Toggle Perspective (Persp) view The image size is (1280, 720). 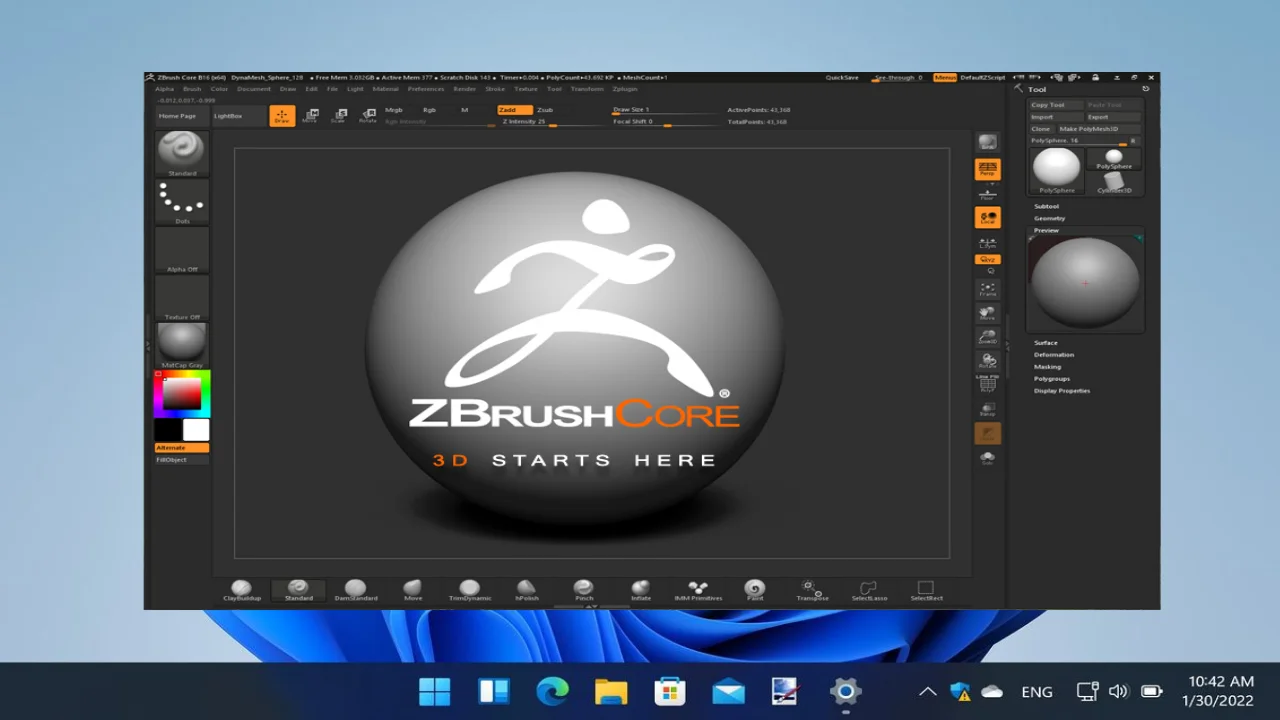[988, 169]
